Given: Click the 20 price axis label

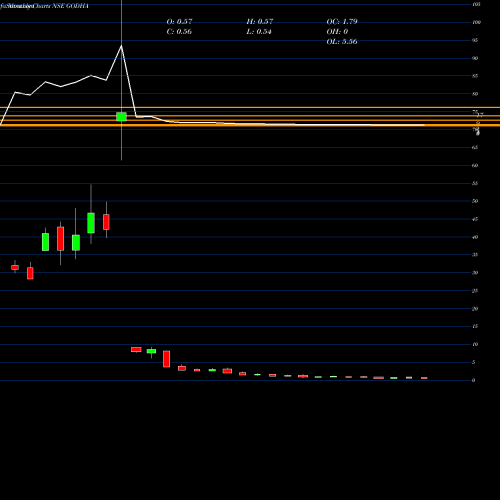Looking at the screenshot, I should (475, 309).
